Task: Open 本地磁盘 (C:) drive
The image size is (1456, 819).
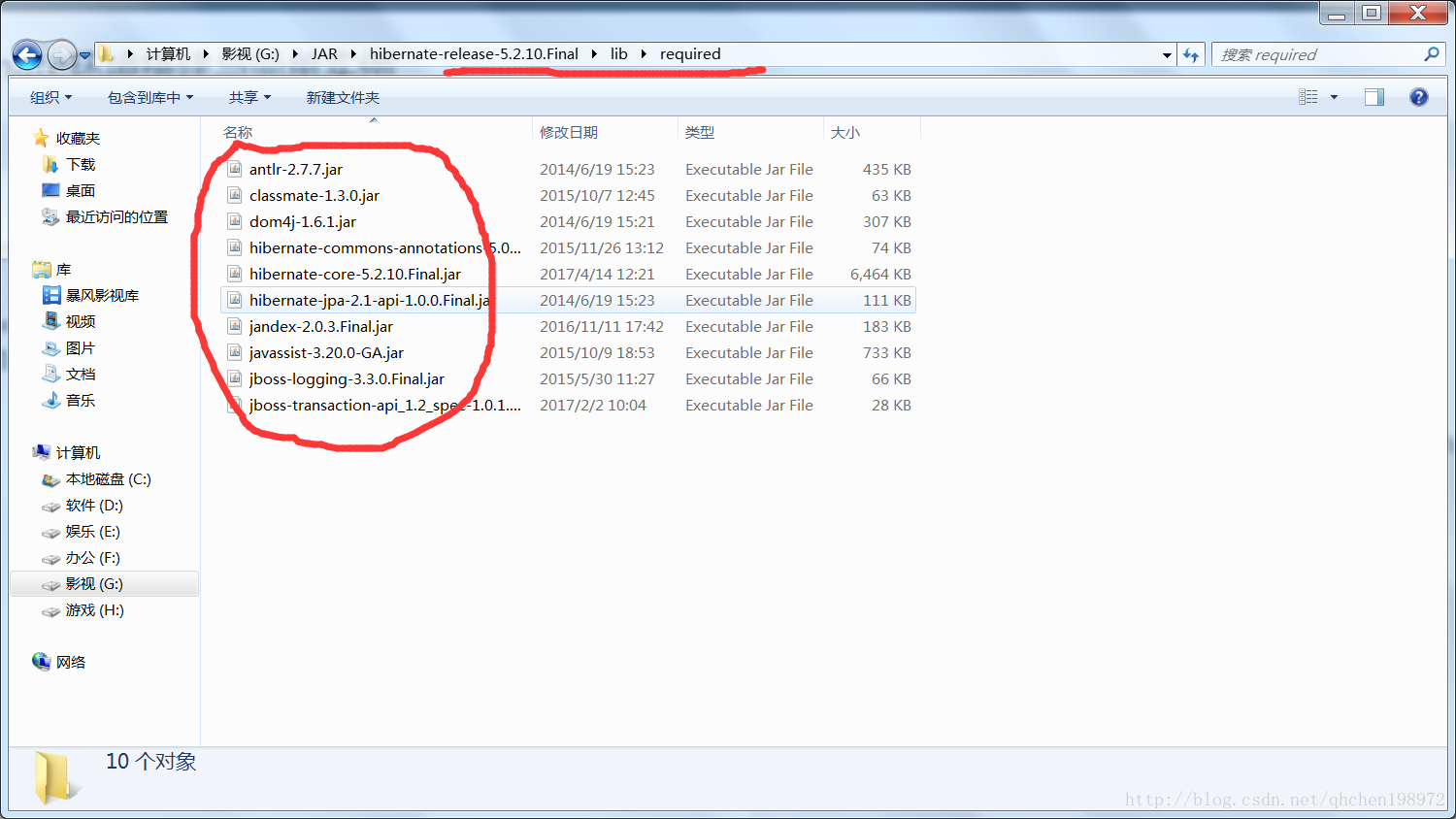Action: click(x=108, y=478)
